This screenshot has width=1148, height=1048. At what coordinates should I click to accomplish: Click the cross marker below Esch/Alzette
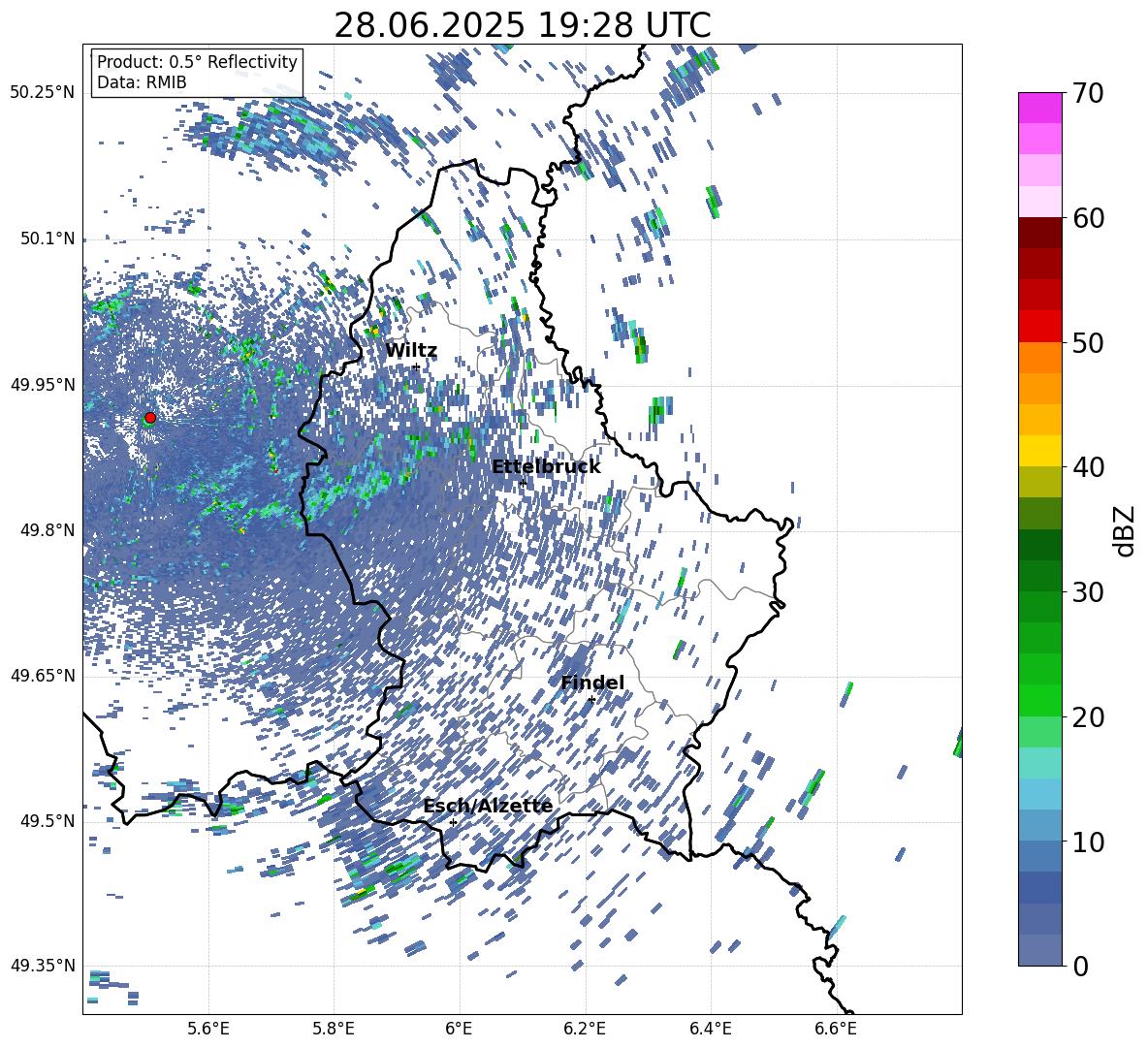[453, 822]
